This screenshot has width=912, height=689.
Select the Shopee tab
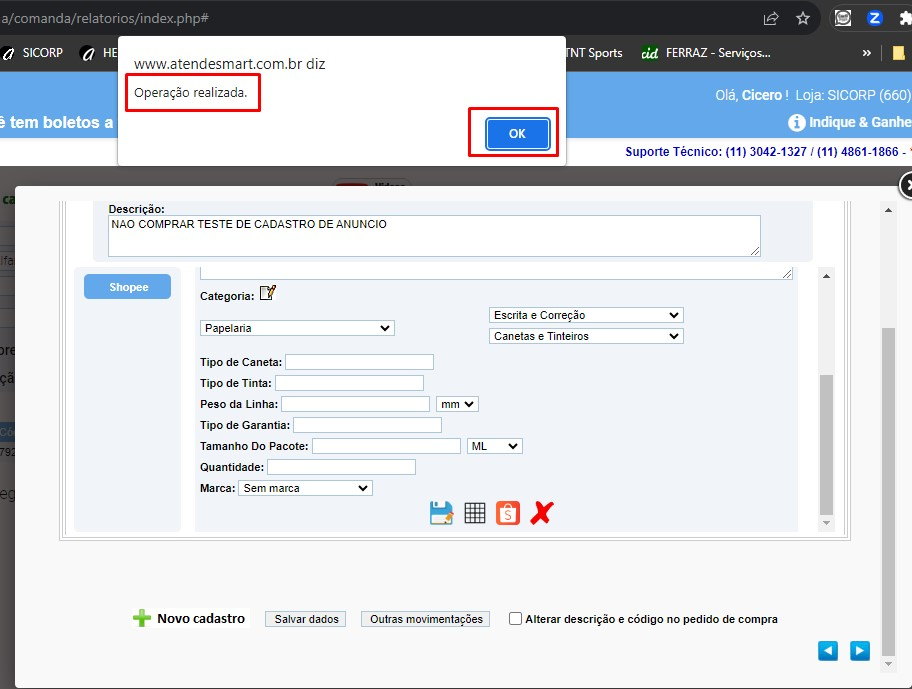click(127, 287)
